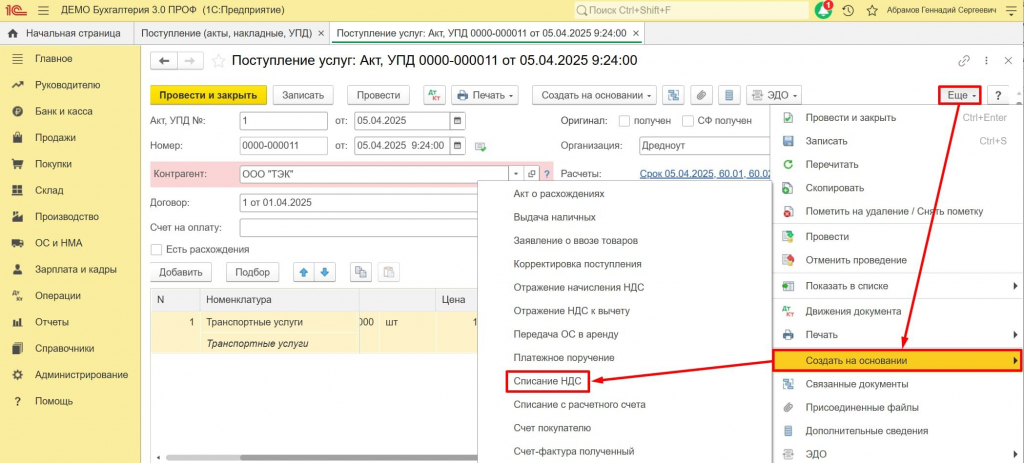This screenshot has height=463, width=1024.
Task: Choose Акт о расхождениях menu item
Action: 558,194
